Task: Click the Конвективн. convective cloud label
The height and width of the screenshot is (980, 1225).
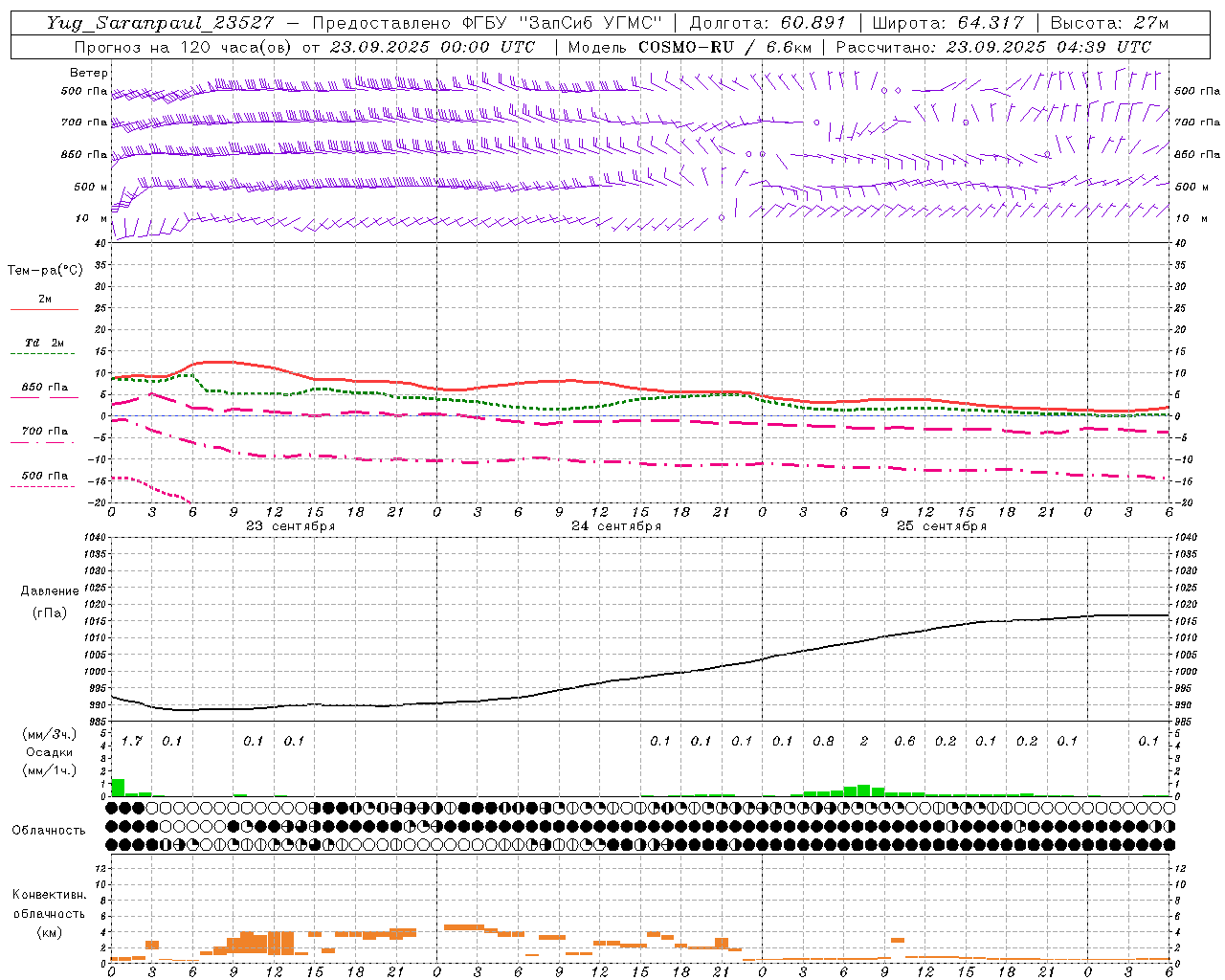Action: coord(49,895)
